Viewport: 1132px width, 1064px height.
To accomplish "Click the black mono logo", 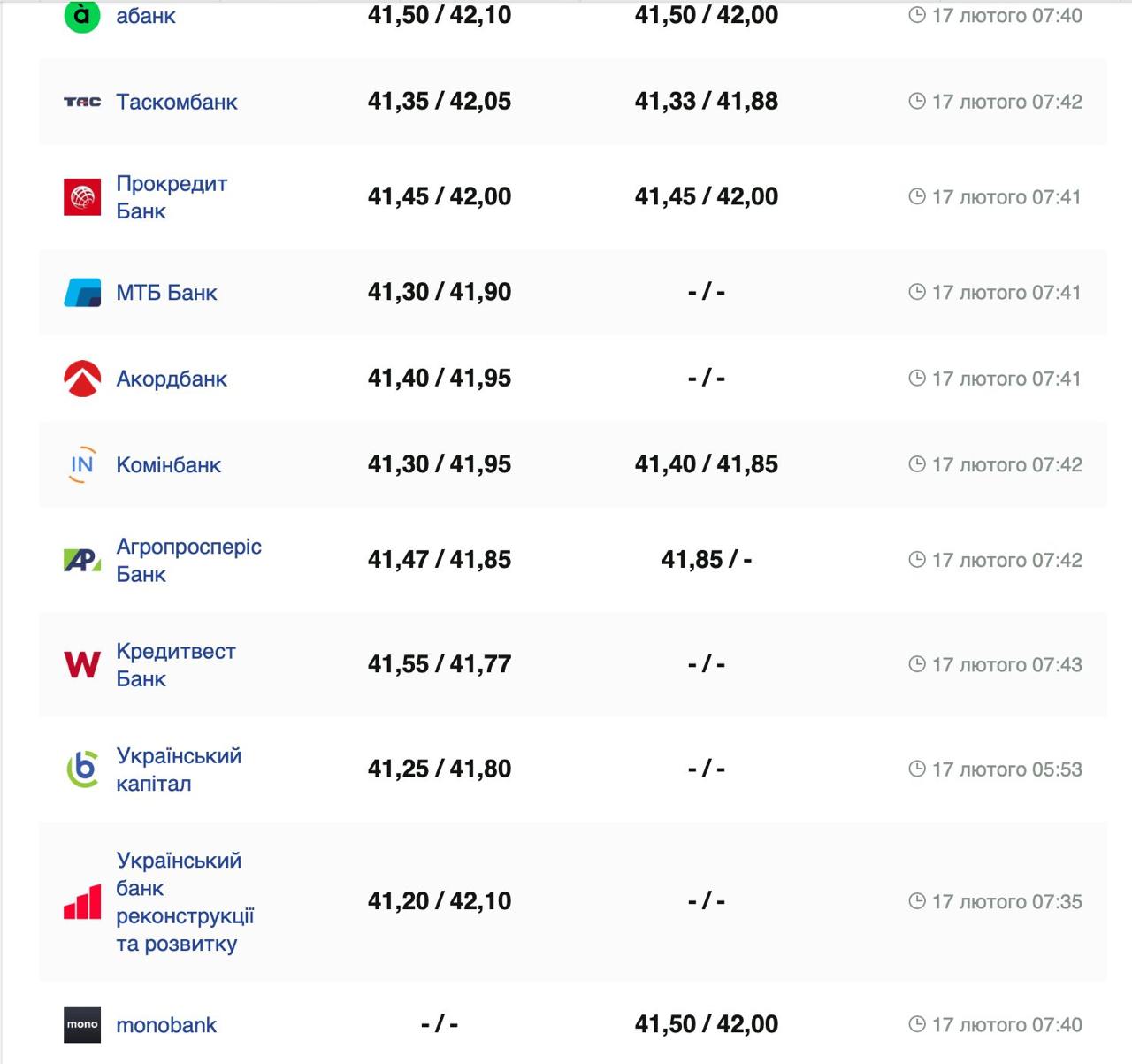I will (82, 1024).
